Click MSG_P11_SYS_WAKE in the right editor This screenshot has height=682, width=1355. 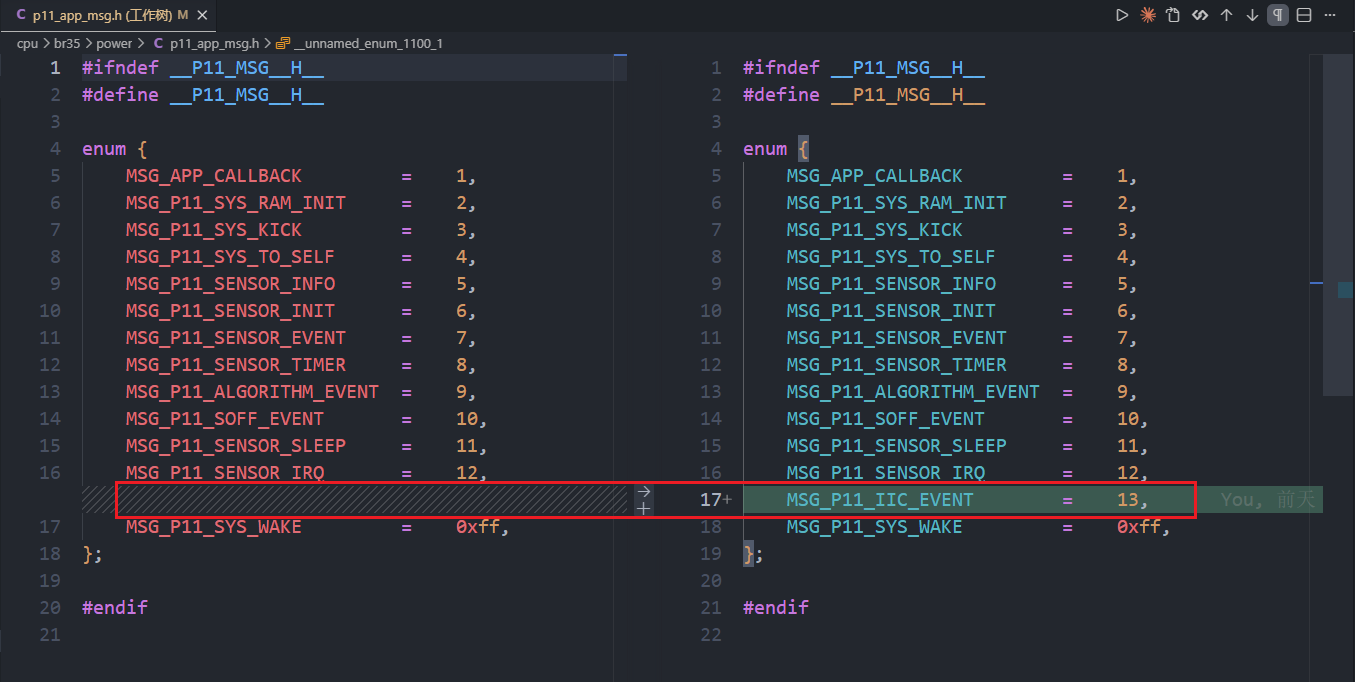(x=874, y=527)
